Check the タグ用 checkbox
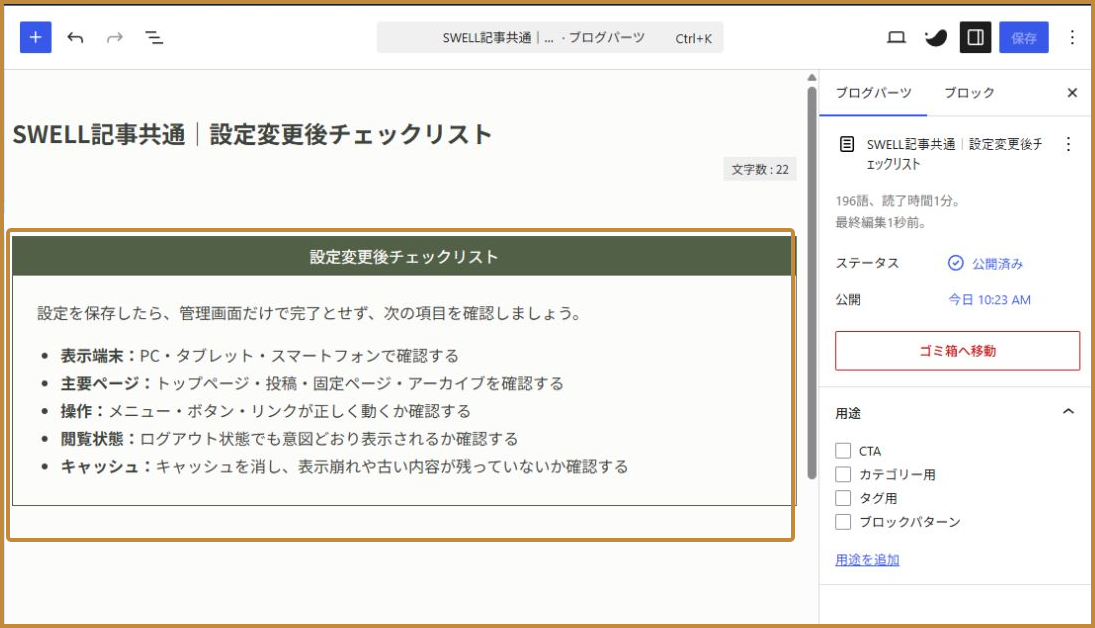 click(843, 498)
